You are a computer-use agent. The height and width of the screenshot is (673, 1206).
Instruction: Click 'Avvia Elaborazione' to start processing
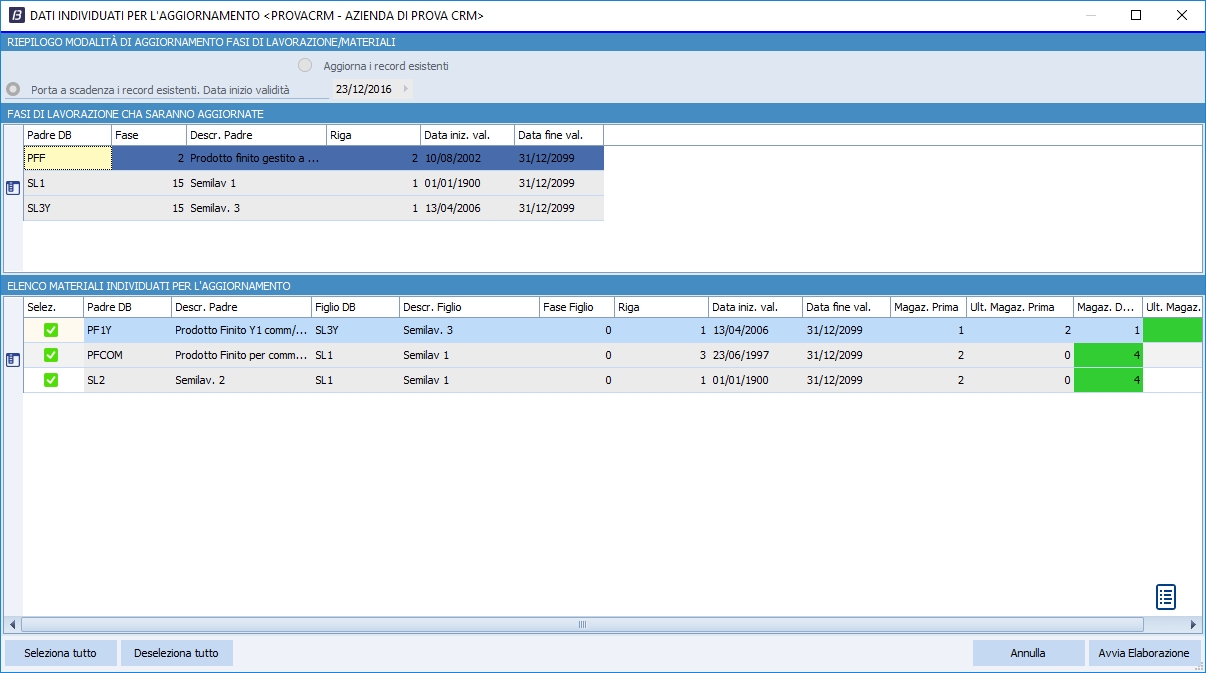pyautogui.click(x=1143, y=653)
